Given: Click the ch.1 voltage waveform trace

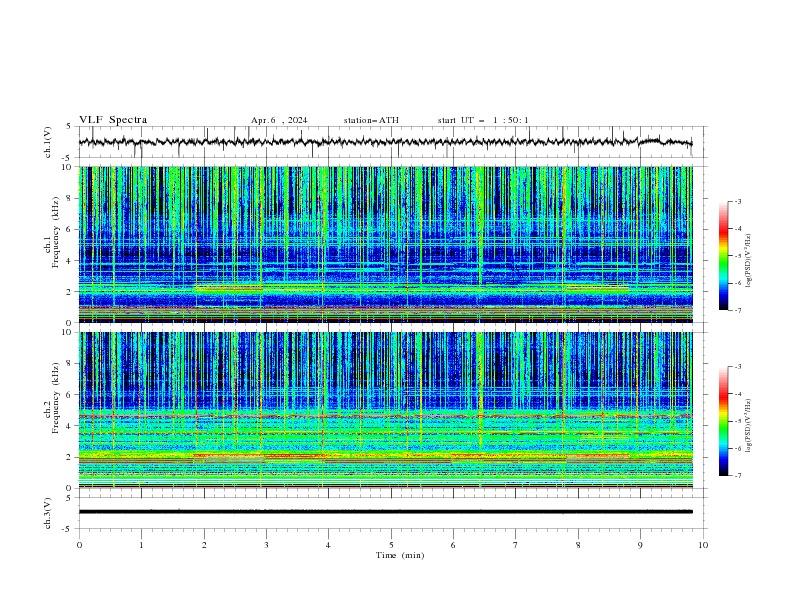Looking at the screenshot, I should [x=385, y=142].
